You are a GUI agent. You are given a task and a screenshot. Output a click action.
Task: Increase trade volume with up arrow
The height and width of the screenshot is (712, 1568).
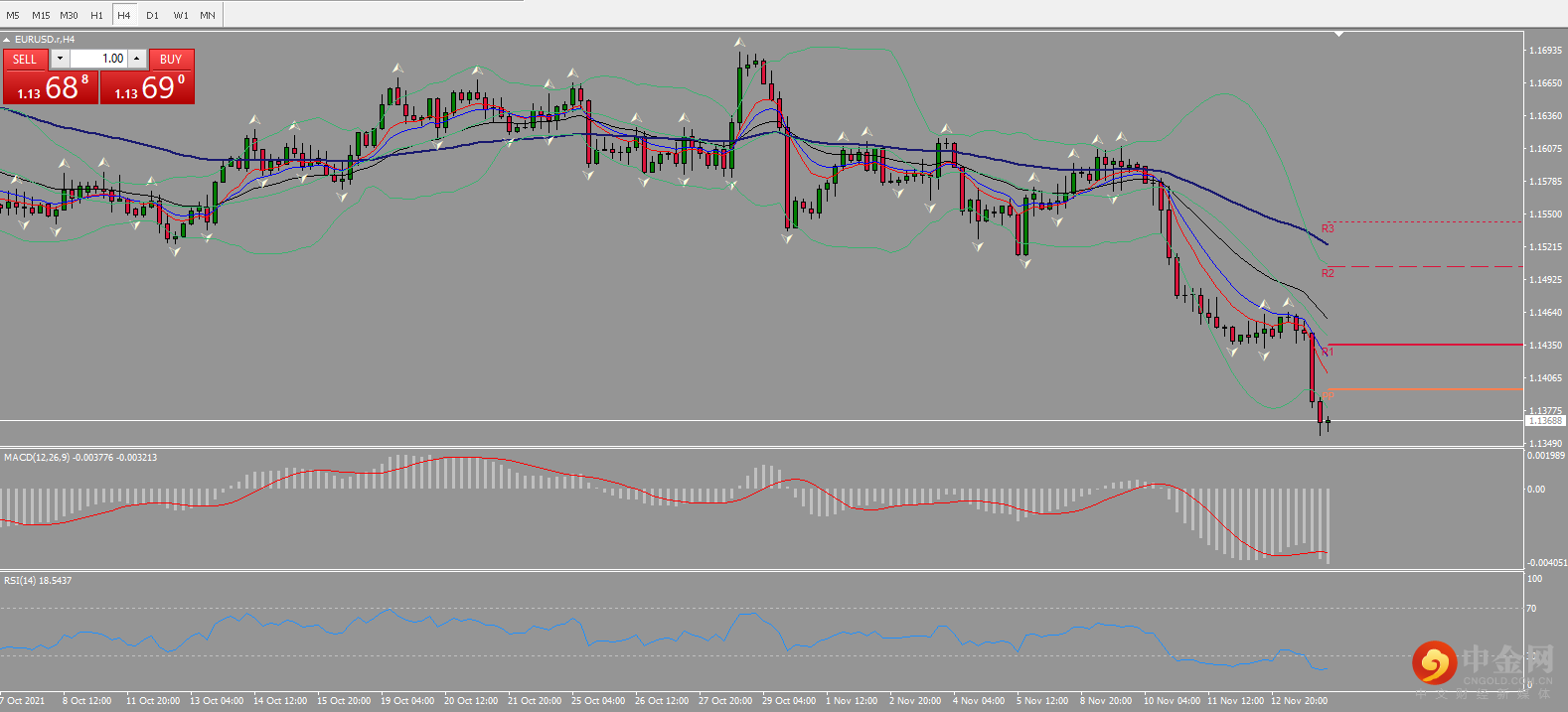point(137,59)
